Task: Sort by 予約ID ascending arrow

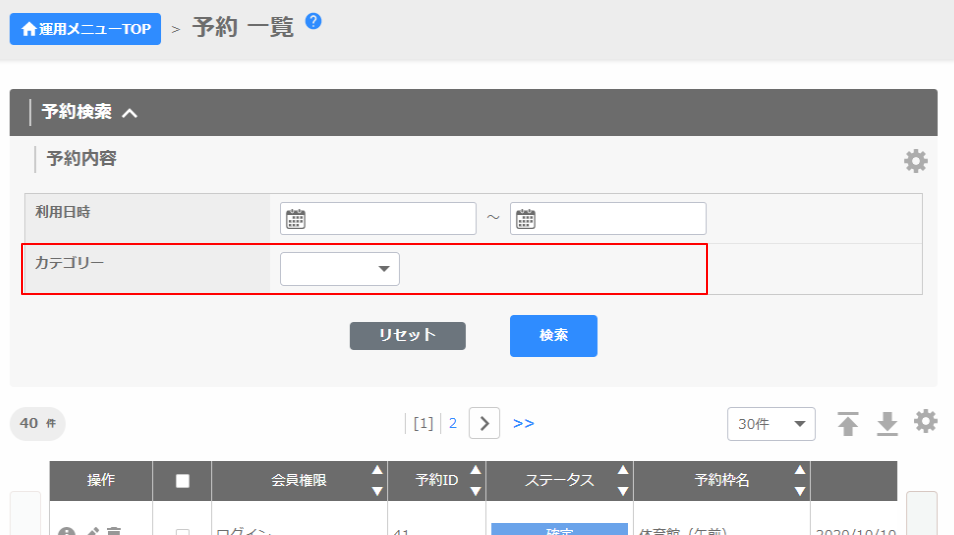Action: point(475,470)
